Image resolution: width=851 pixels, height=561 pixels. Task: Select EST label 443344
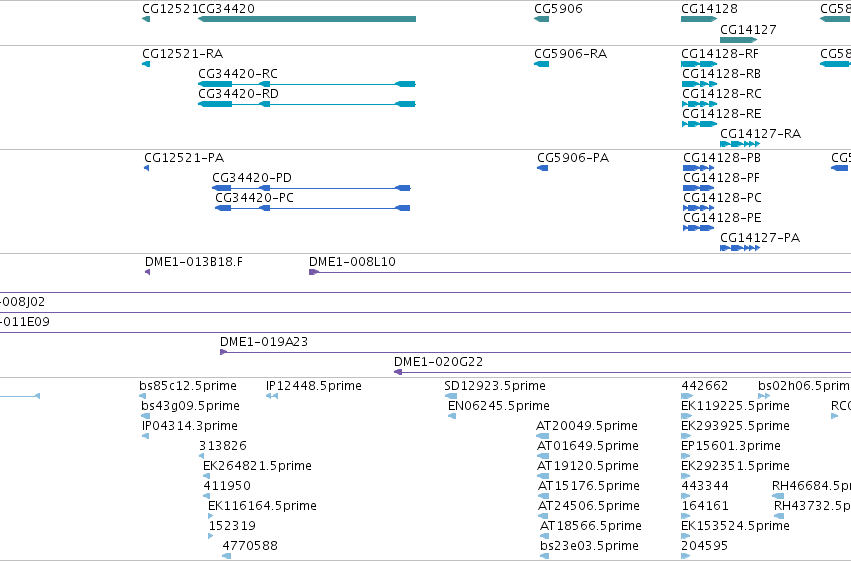pos(705,486)
